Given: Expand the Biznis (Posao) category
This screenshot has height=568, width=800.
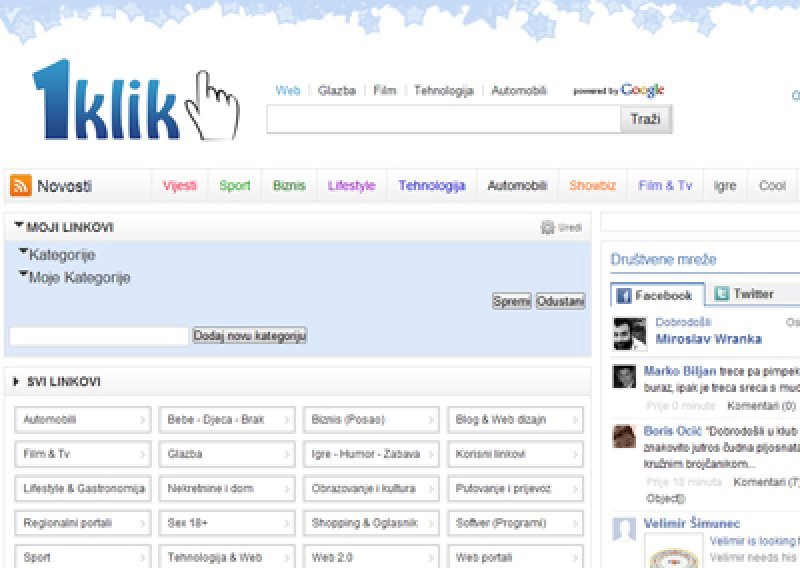Looking at the screenshot, I should pos(371,419).
